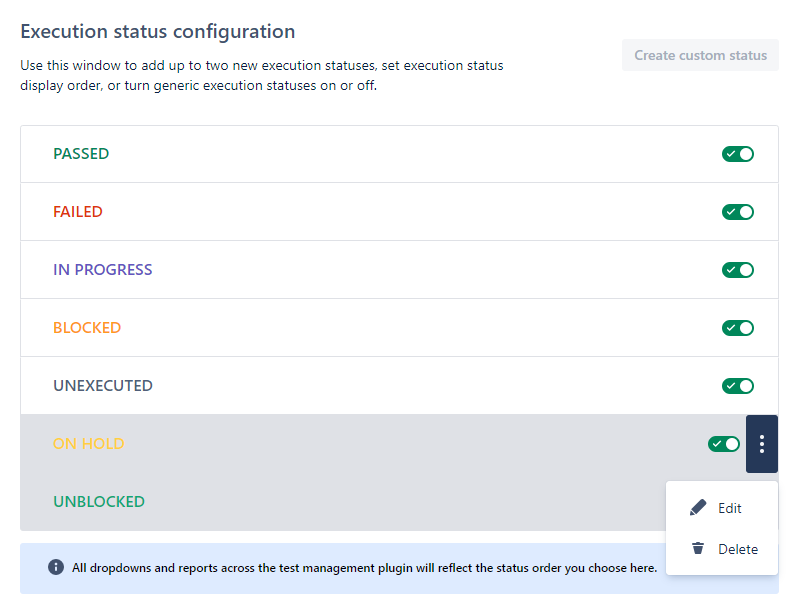Disable the ON HOLD status toggle

click(x=724, y=444)
